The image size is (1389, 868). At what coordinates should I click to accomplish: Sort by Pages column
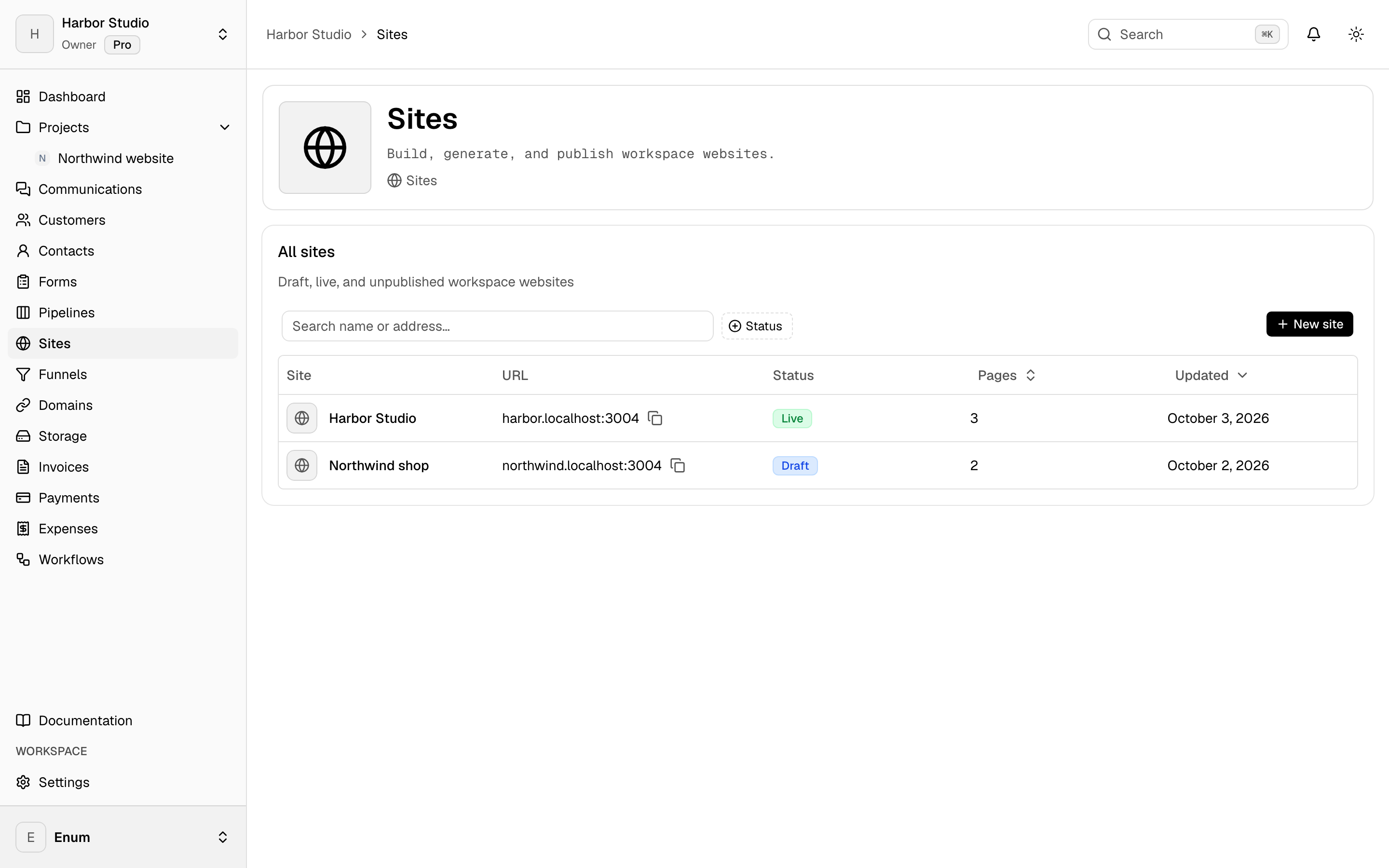1006,376
